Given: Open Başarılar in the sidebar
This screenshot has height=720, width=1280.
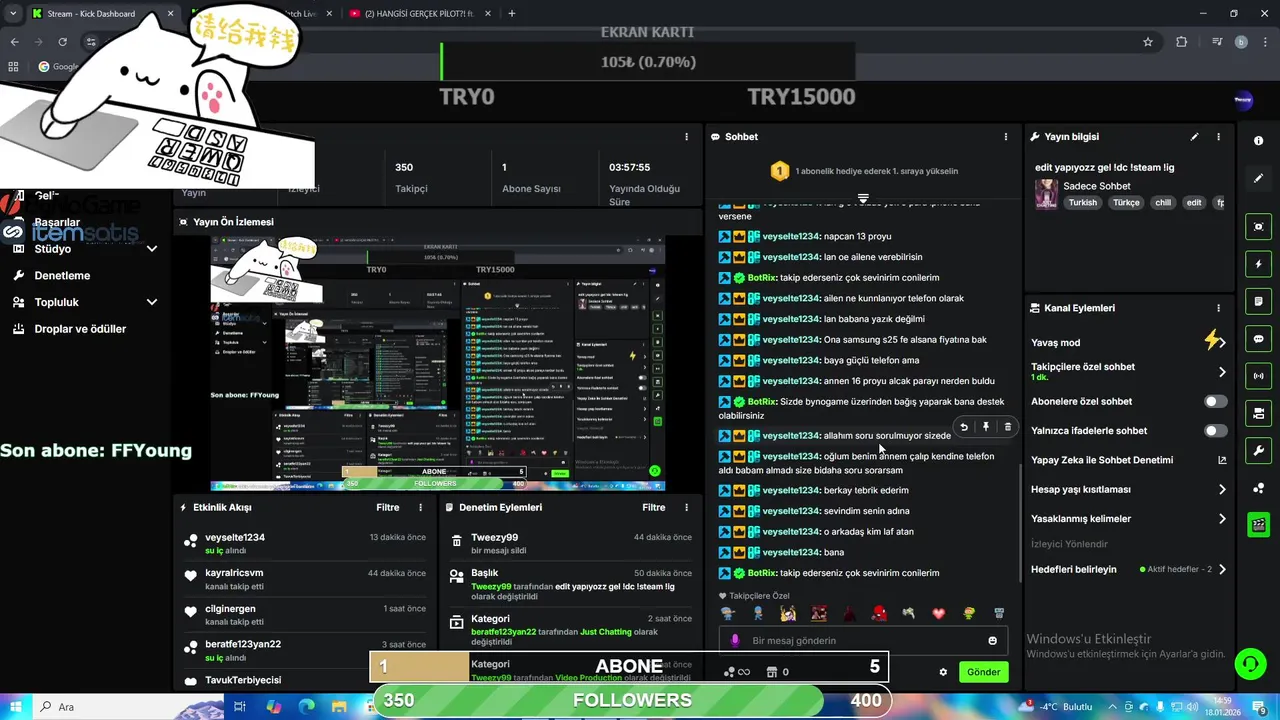Looking at the screenshot, I should pos(57,223).
